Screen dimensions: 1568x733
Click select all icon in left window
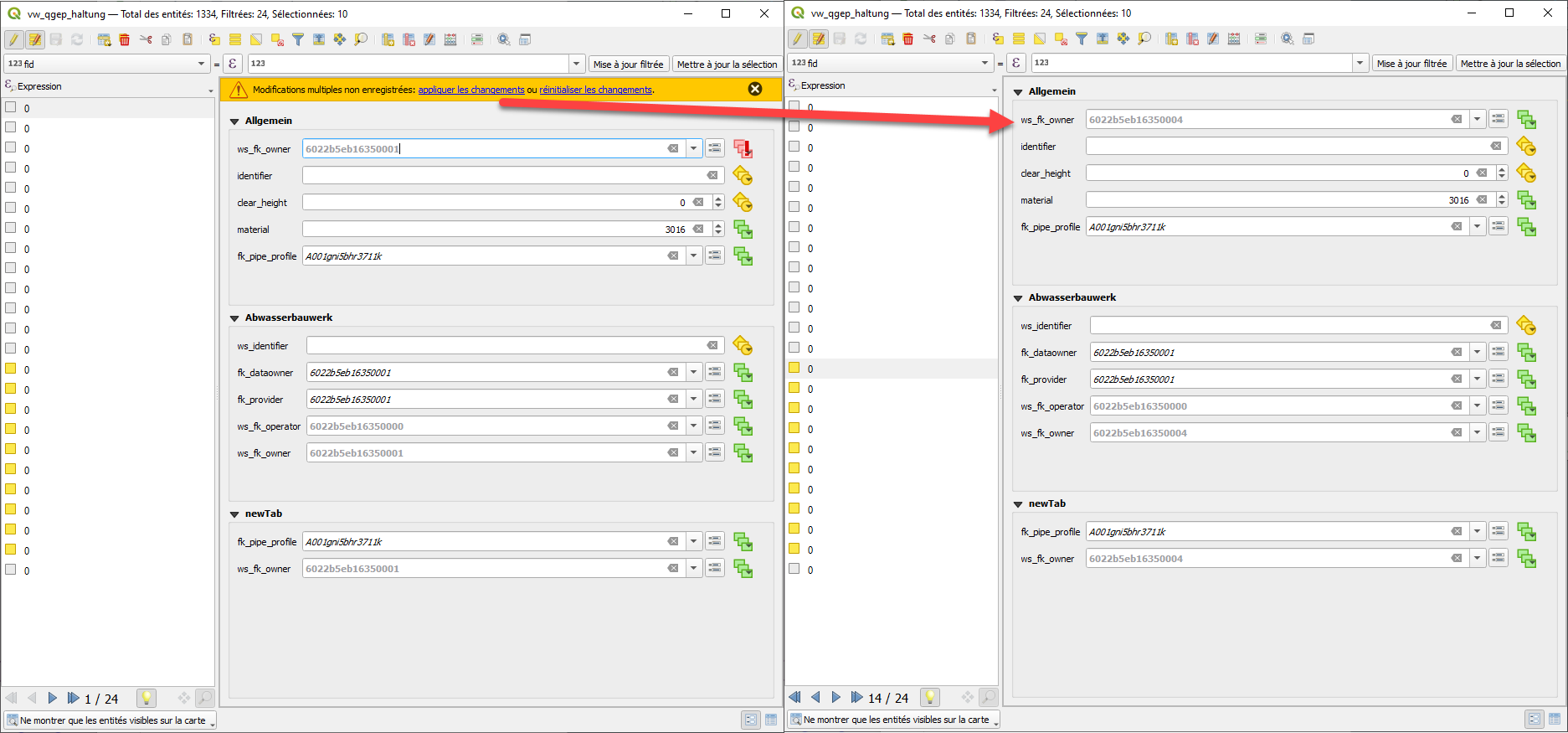(x=235, y=39)
